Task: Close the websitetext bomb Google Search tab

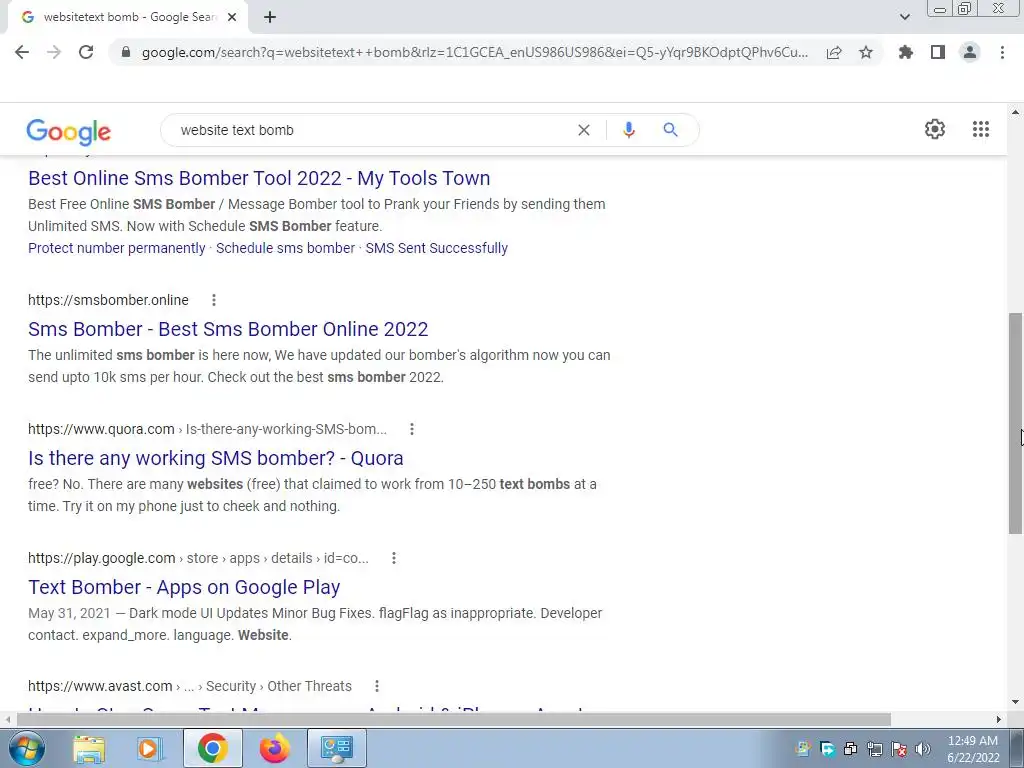Action: [x=232, y=18]
